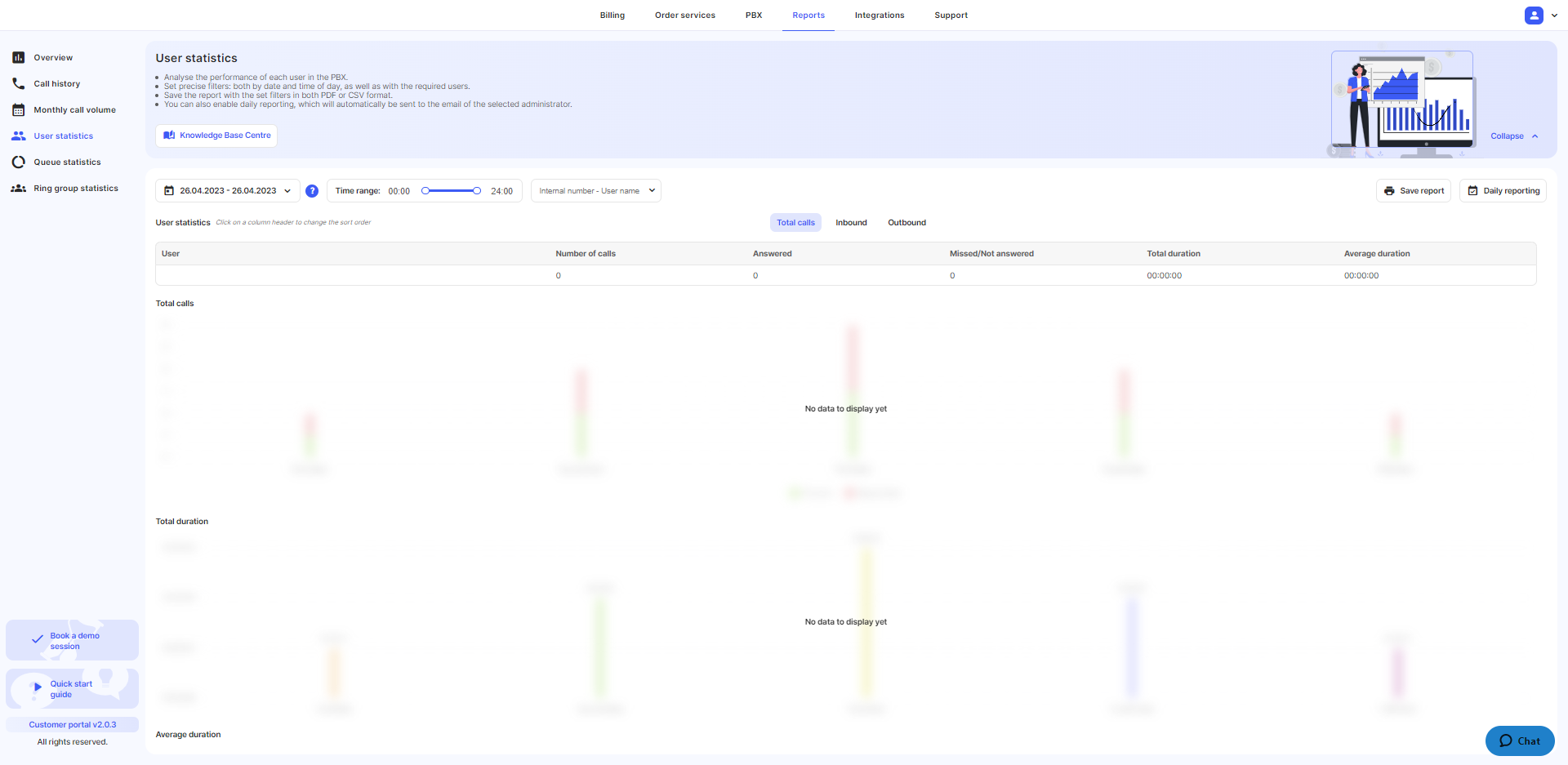Screen dimensions: 1568x765
Task: Open the Overview dashboard icon
Action: pyautogui.click(x=18, y=57)
